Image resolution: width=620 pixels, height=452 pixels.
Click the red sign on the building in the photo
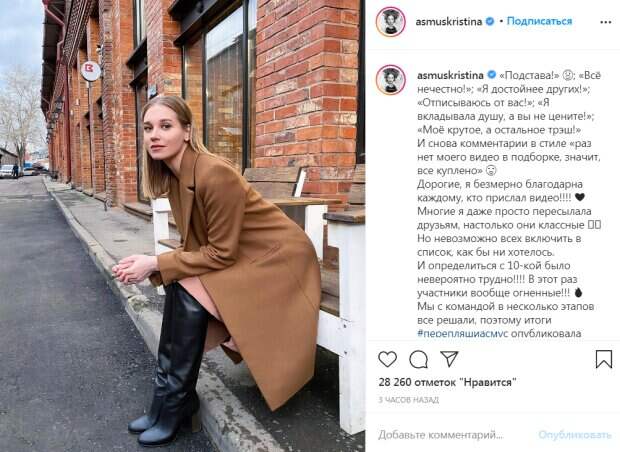tap(91, 71)
